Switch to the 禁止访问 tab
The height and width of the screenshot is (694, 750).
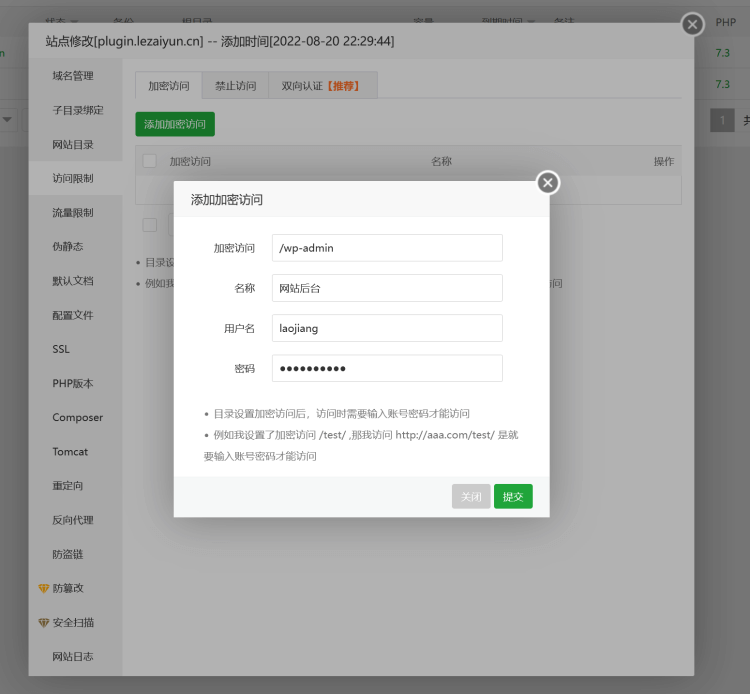pos(235,86)
